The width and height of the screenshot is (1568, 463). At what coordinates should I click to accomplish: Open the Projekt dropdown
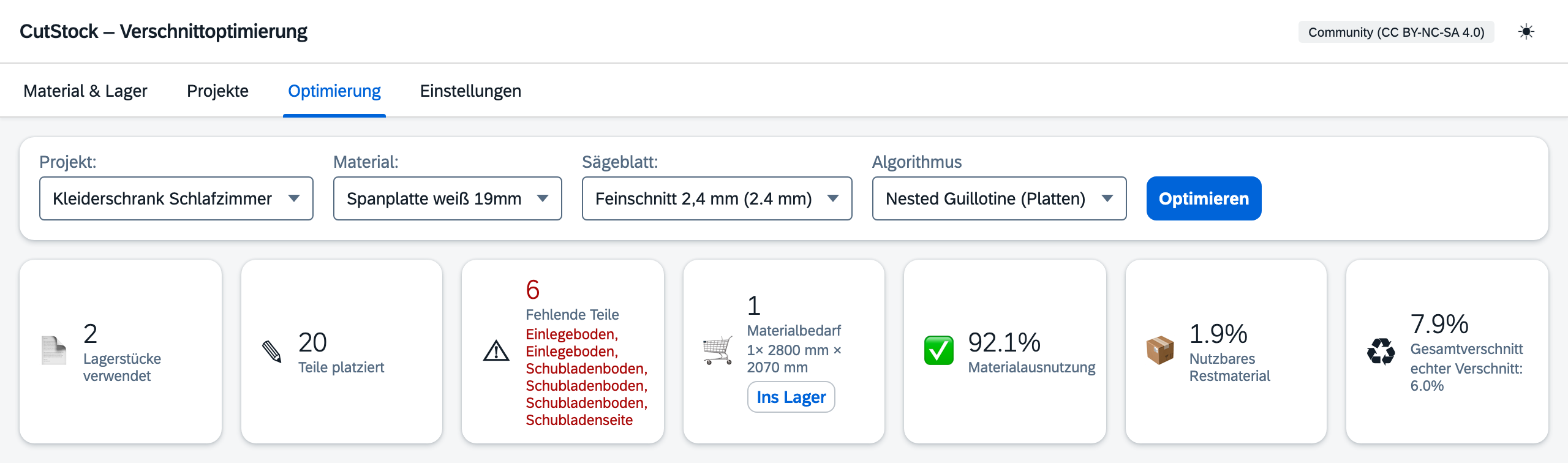(176, 198)
